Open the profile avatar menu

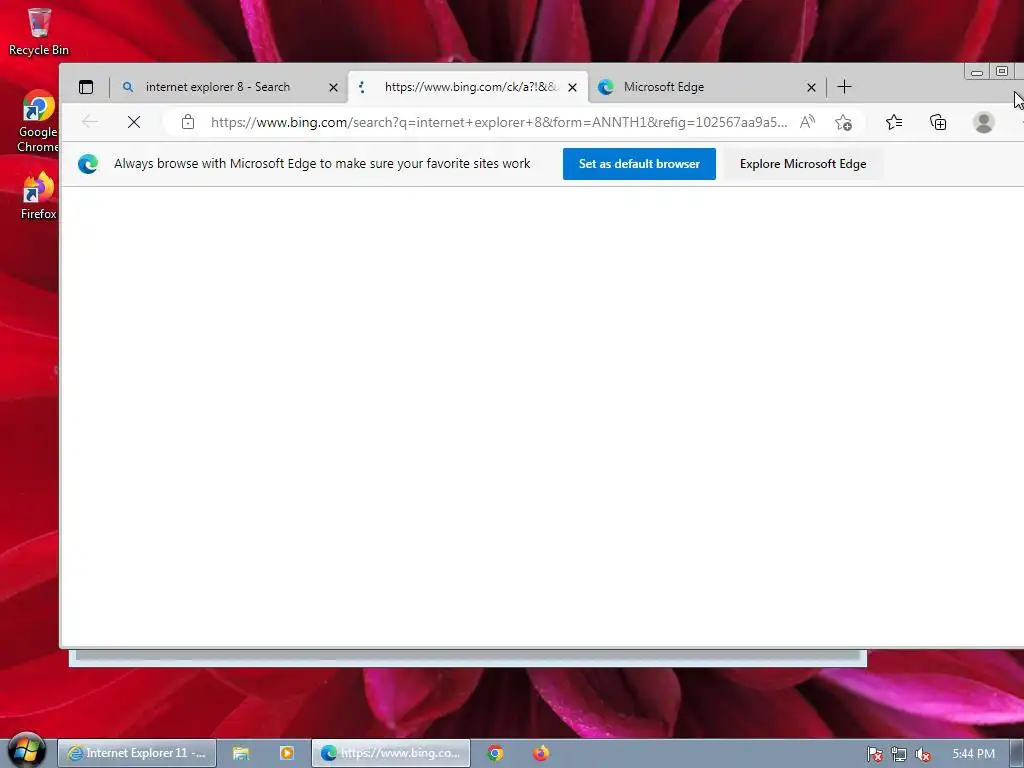click(984, 122)
